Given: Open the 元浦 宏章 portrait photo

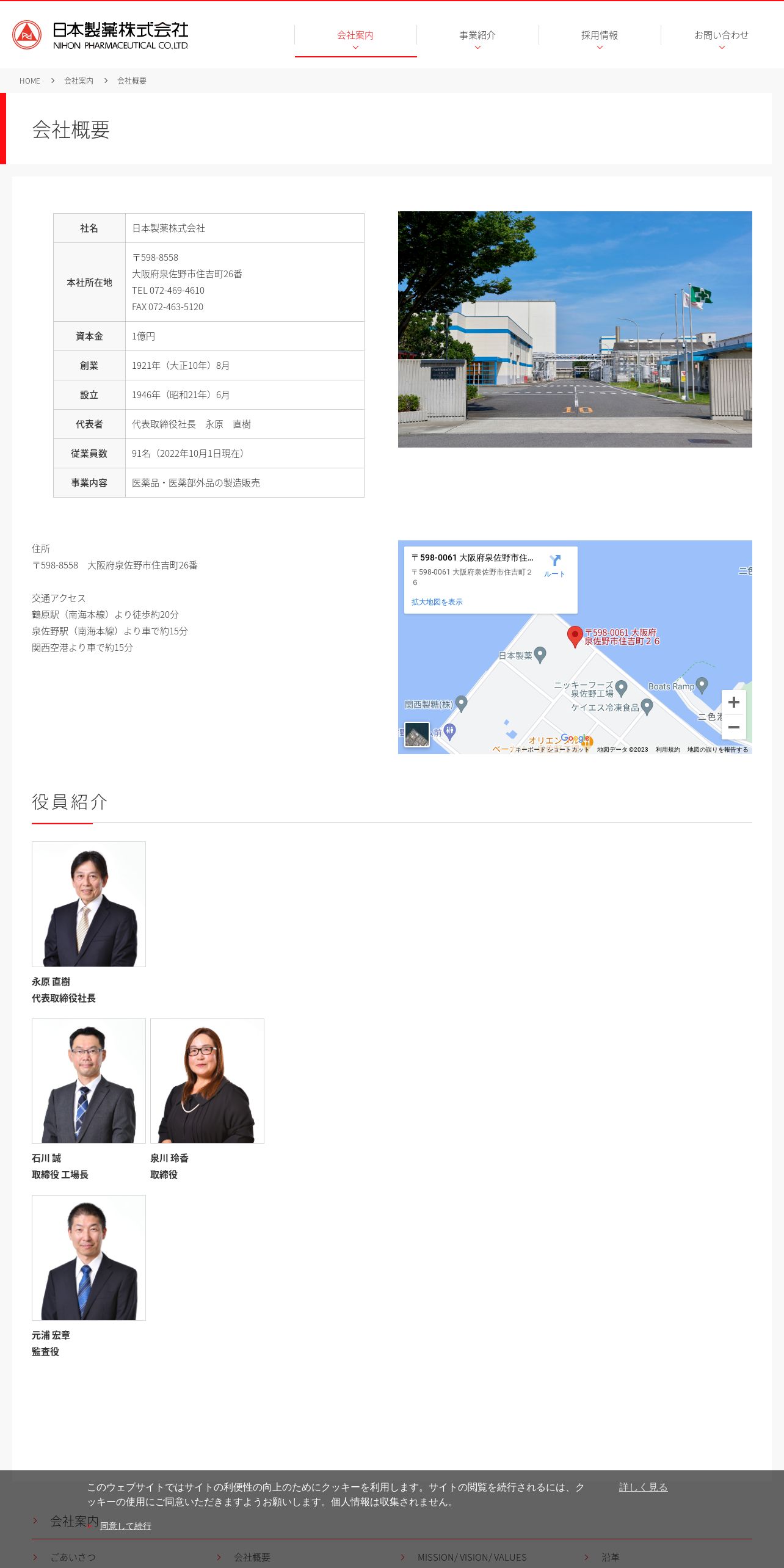Looking at the screenshot, I should [x=89, y=1258].
